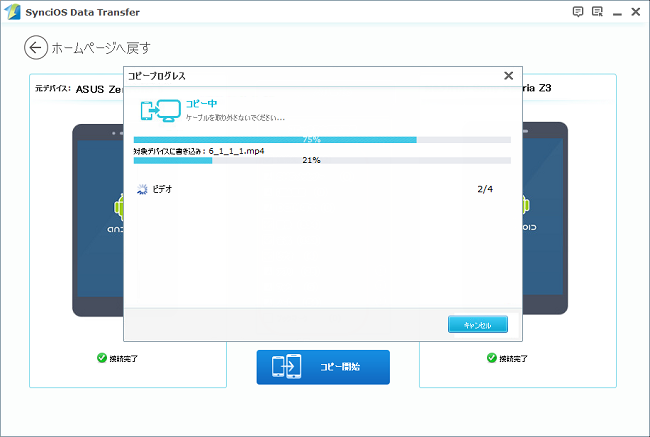Click the spinning loading icon beside ビデオ
The image size is (650, 437).
click(142, 189)
